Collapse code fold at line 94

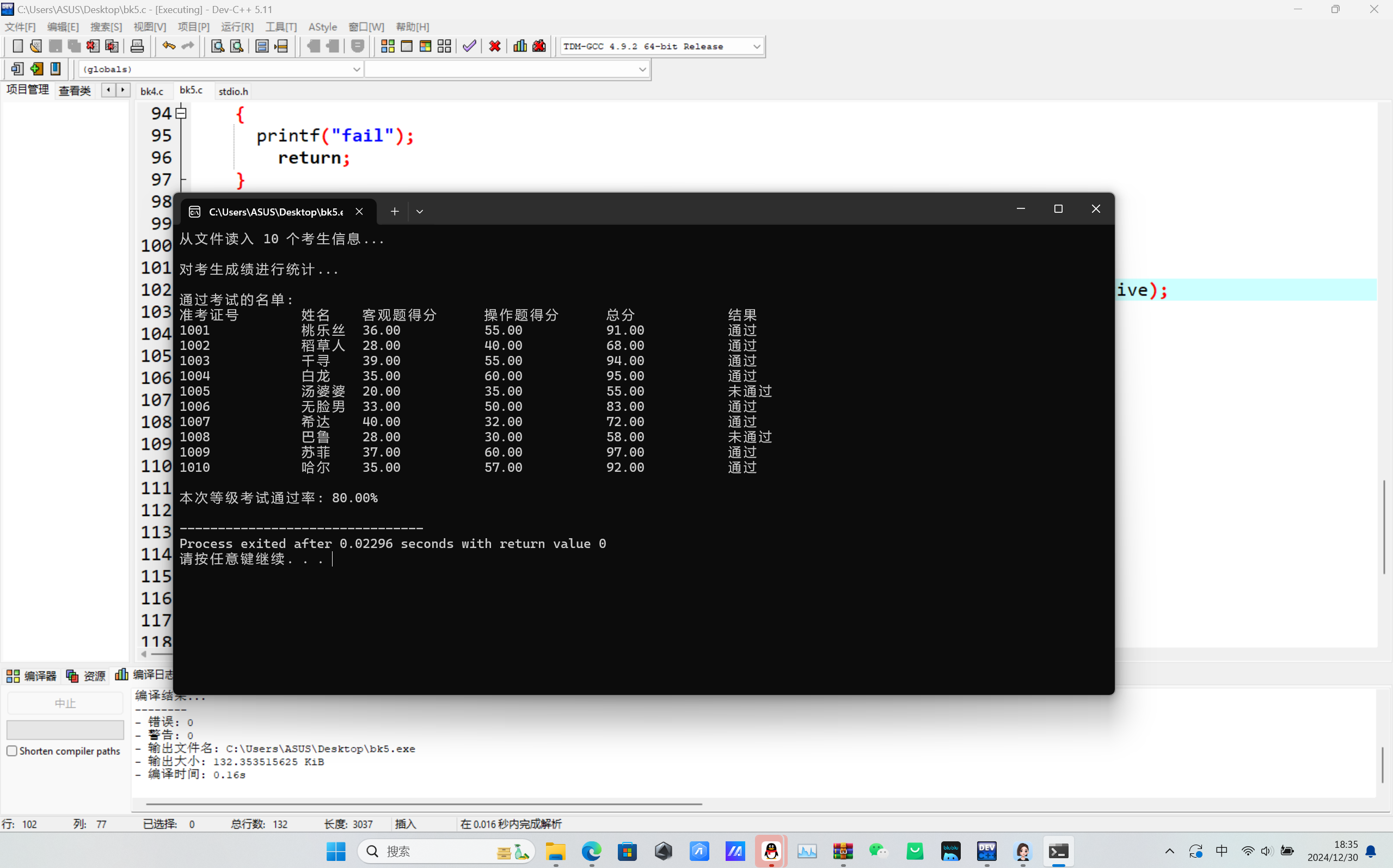click(x=181, y=114)
